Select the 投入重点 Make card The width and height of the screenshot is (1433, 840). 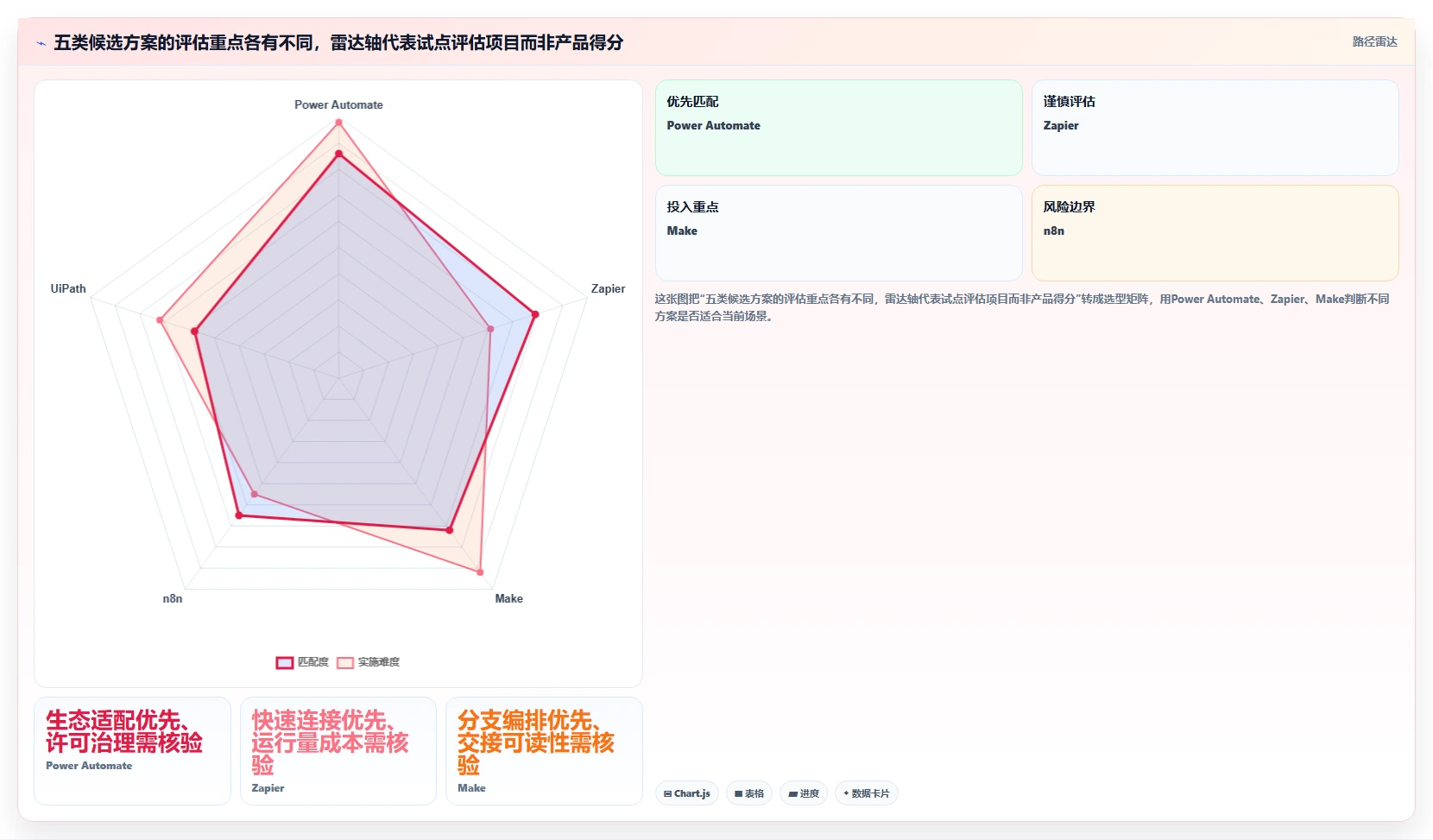click(838, 233)
